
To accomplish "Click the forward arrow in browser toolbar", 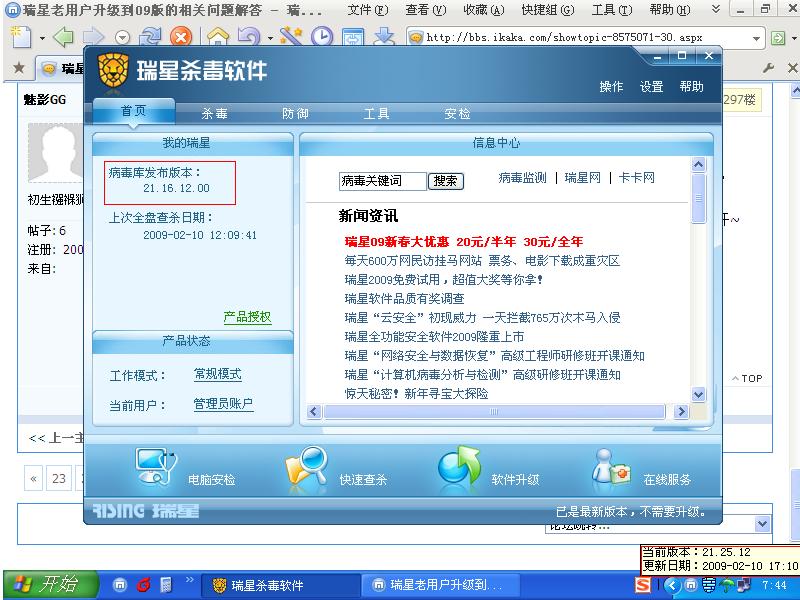I will (x=93, y=37).
